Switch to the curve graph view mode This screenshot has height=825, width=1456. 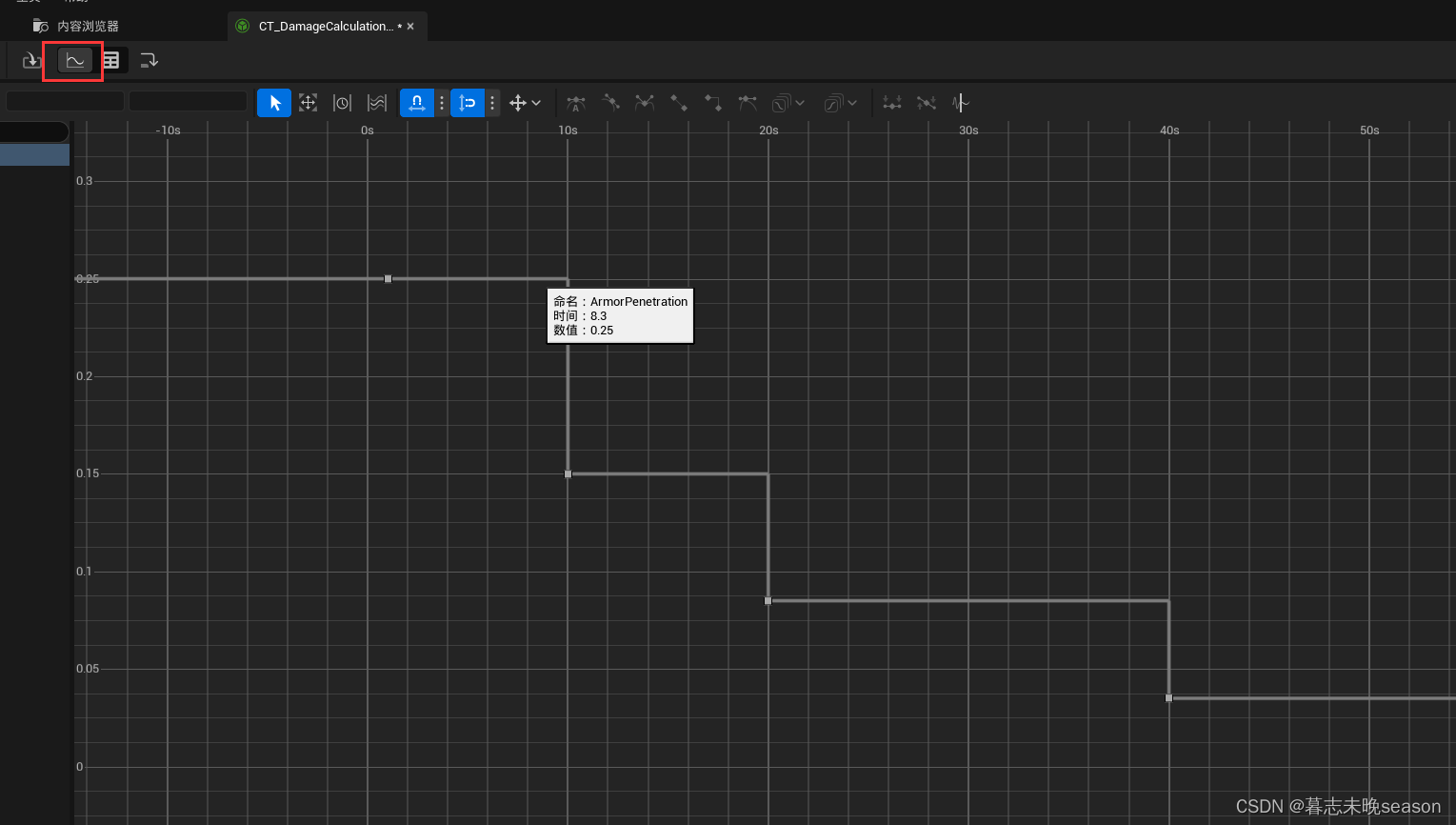(x=73, y=60)
